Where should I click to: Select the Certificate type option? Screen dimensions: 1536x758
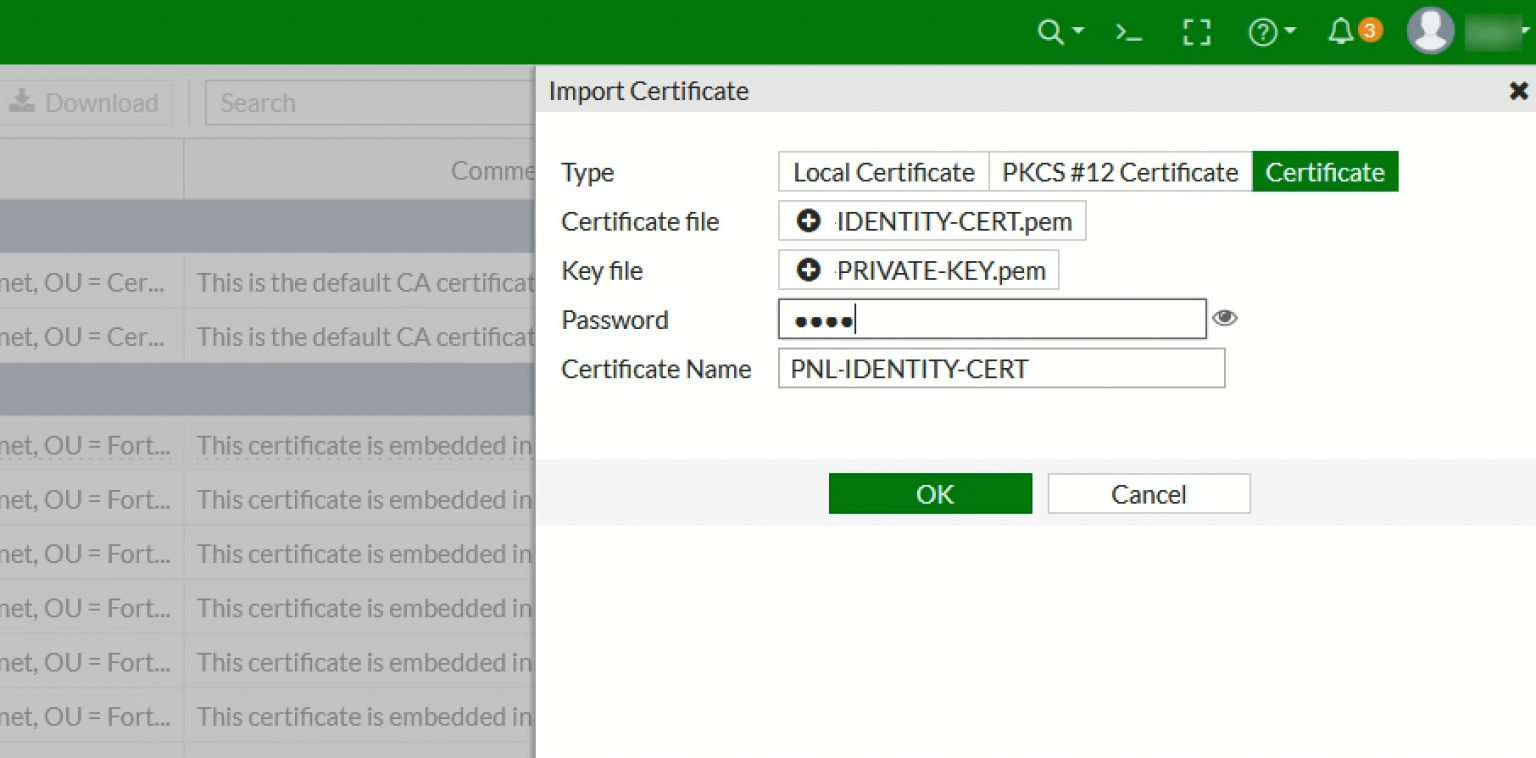[x=1325, y=171]
